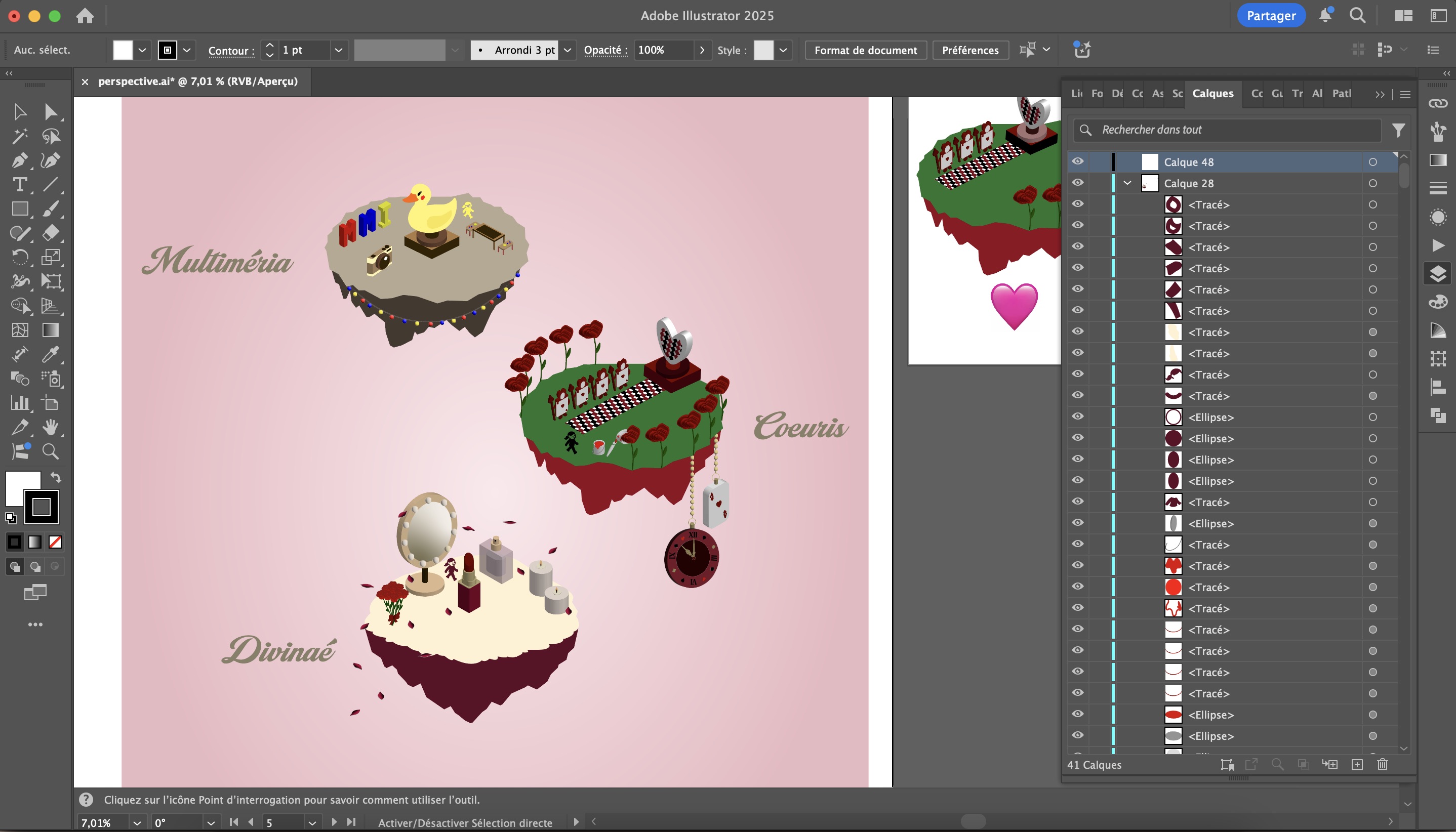Collapse the Calque 28 layer

(1127, 183)
